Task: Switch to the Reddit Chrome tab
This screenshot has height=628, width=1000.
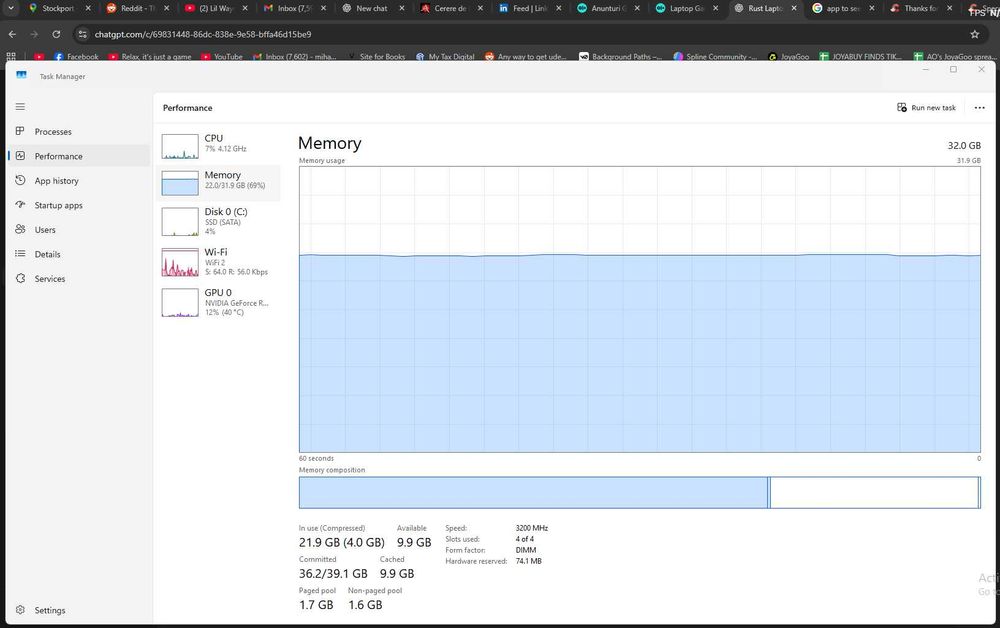Action: [140, 8]
